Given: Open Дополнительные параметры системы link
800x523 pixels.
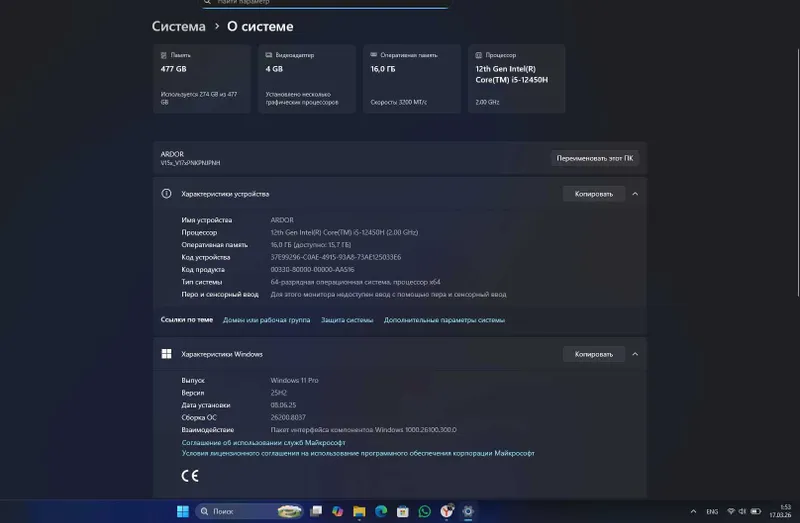Looking at the screenshot, I should coord(444,320).
